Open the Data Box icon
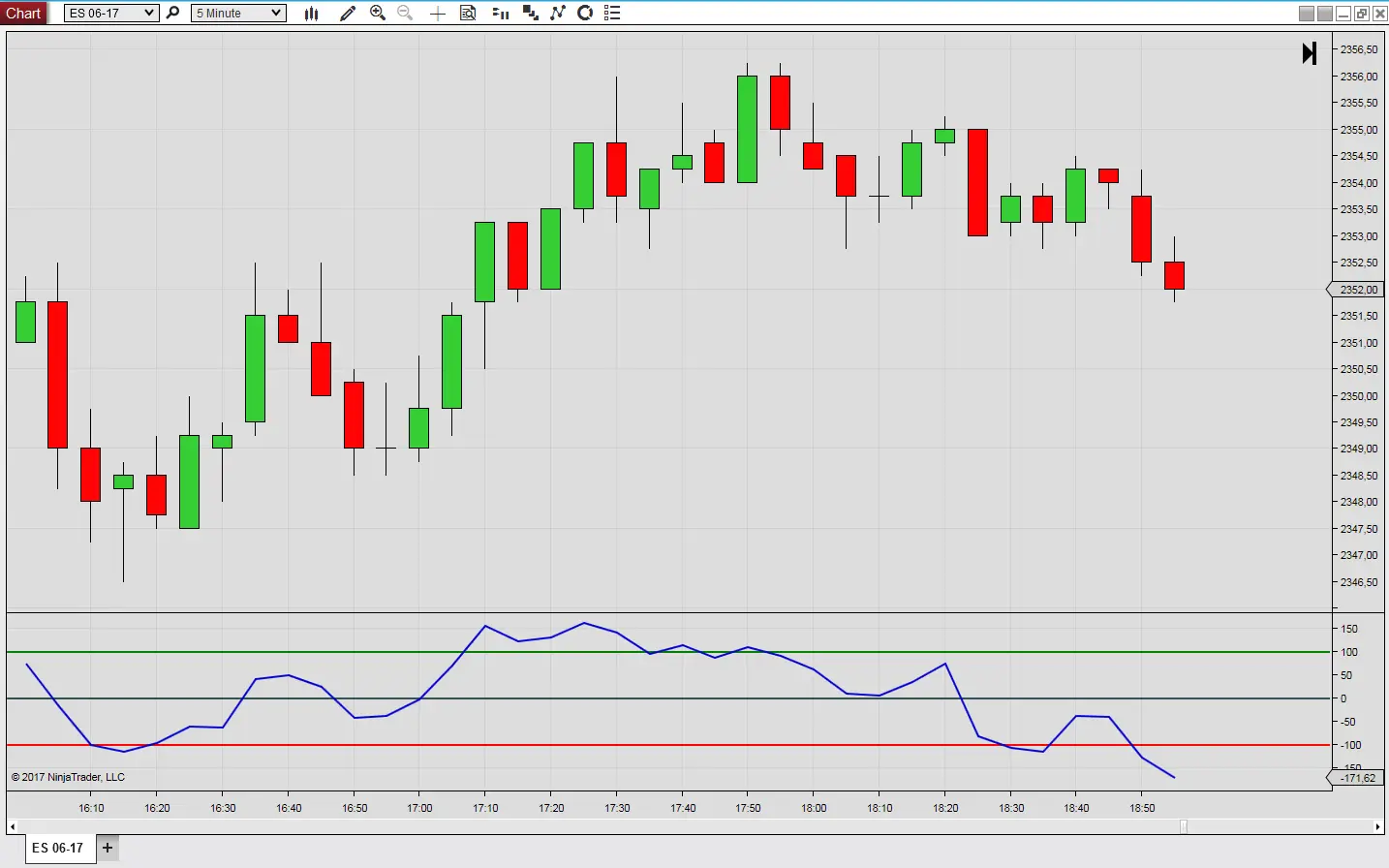Viewport: 1389px width, 868px height. (x=468, y=13)
